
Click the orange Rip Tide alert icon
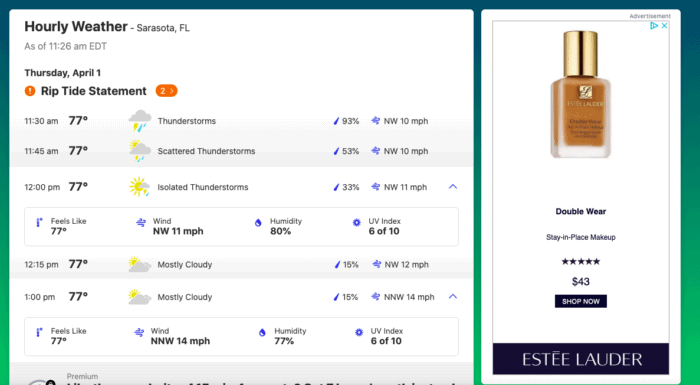(x=29, y=91)
